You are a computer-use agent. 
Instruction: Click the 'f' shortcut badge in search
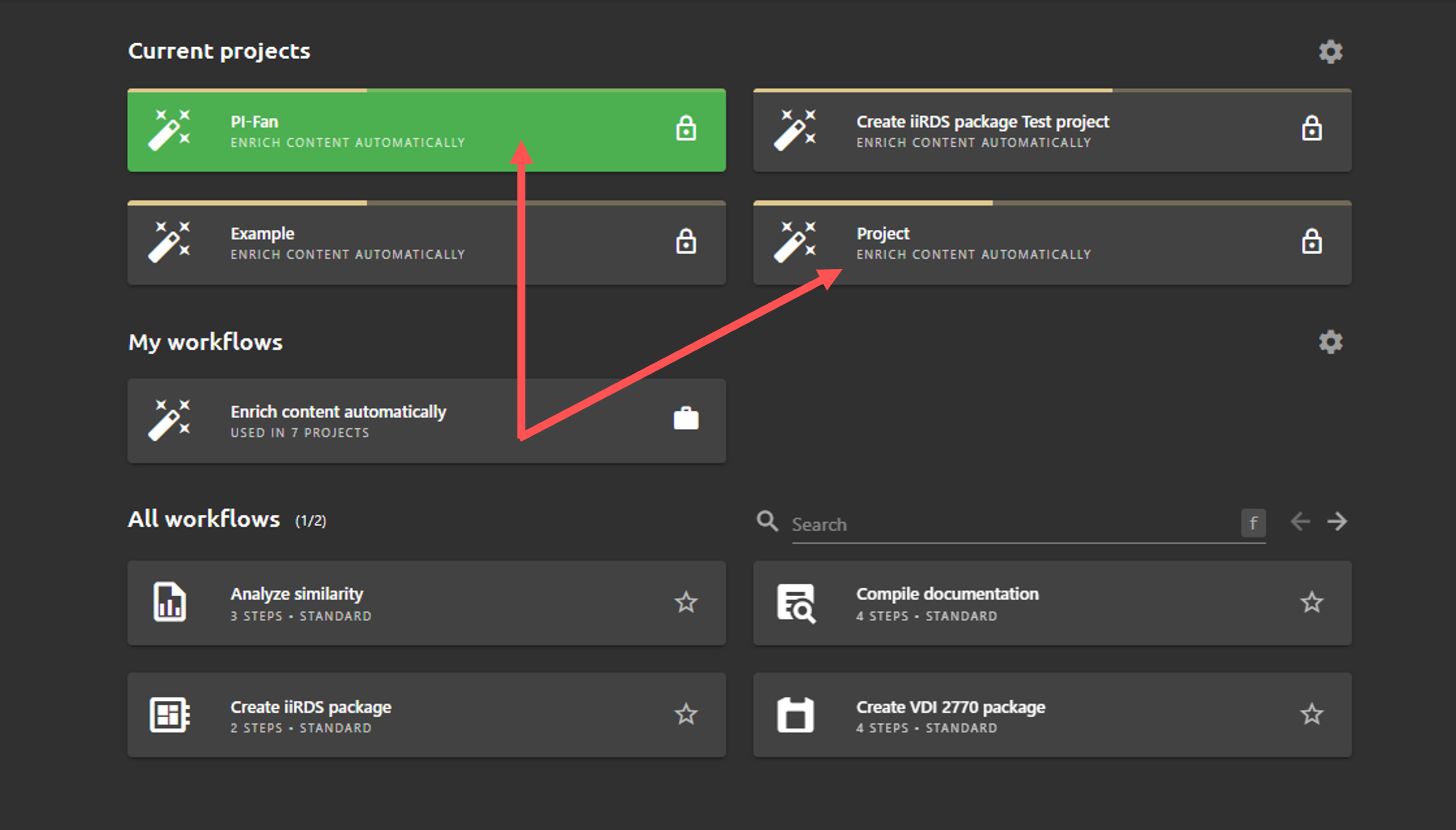[1253, 523]
